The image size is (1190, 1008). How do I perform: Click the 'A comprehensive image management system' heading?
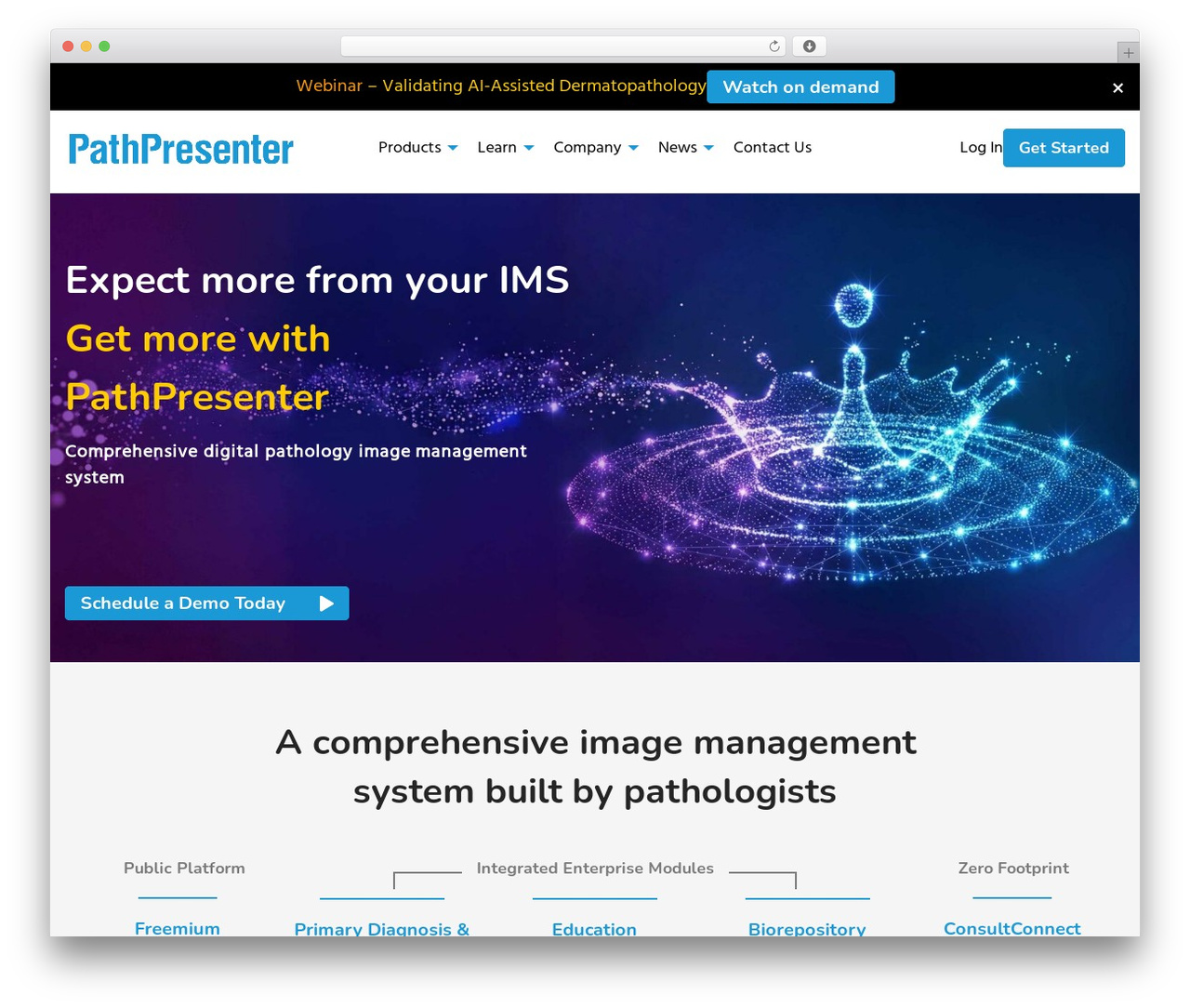(x=595, y=767)
